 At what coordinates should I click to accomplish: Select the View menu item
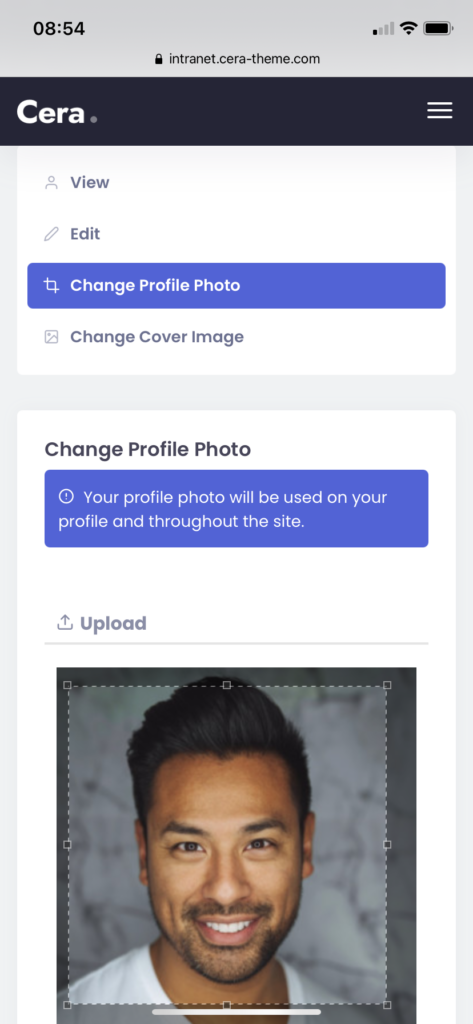[236, 183]
